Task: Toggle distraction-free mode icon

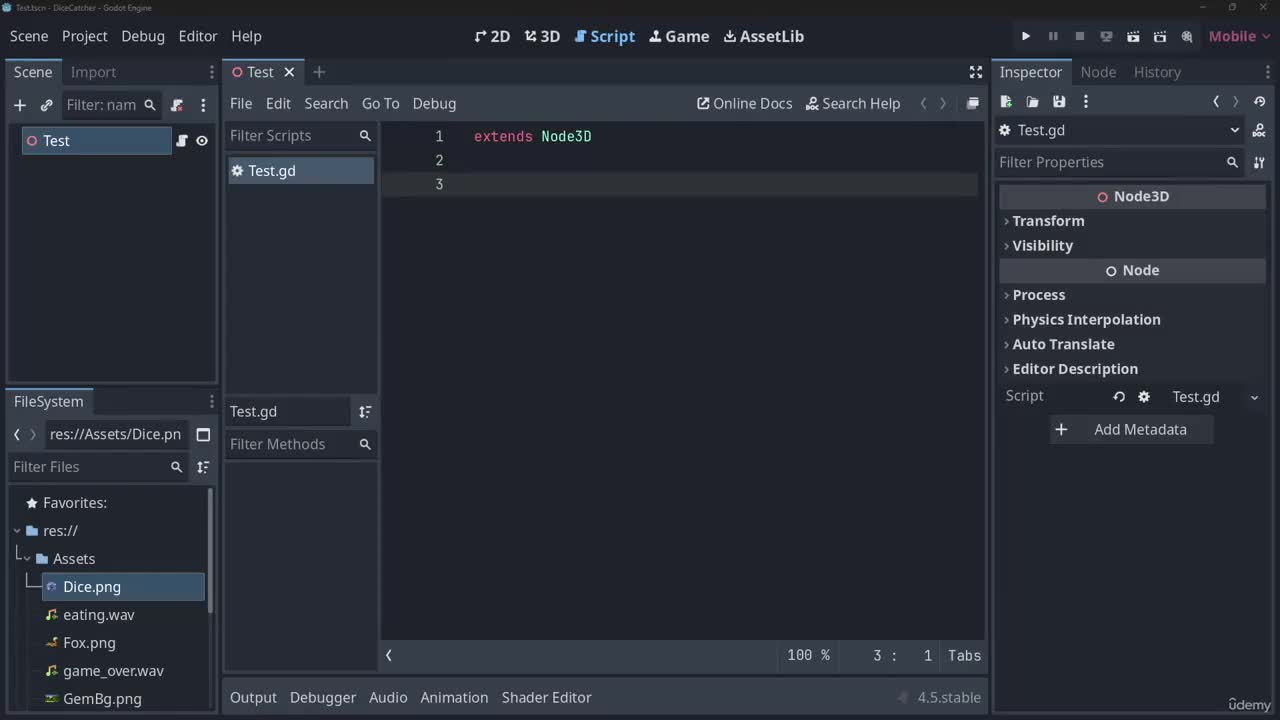Action: [x=976, y=72]
